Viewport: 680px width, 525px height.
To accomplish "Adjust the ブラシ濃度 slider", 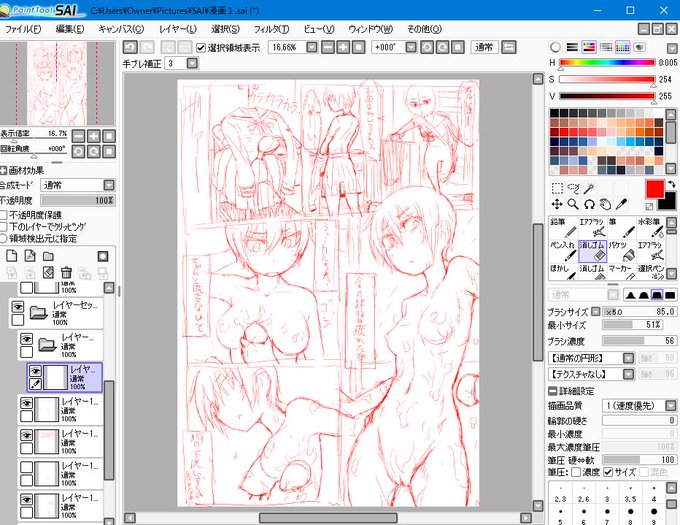I will (x=639, y=341).
